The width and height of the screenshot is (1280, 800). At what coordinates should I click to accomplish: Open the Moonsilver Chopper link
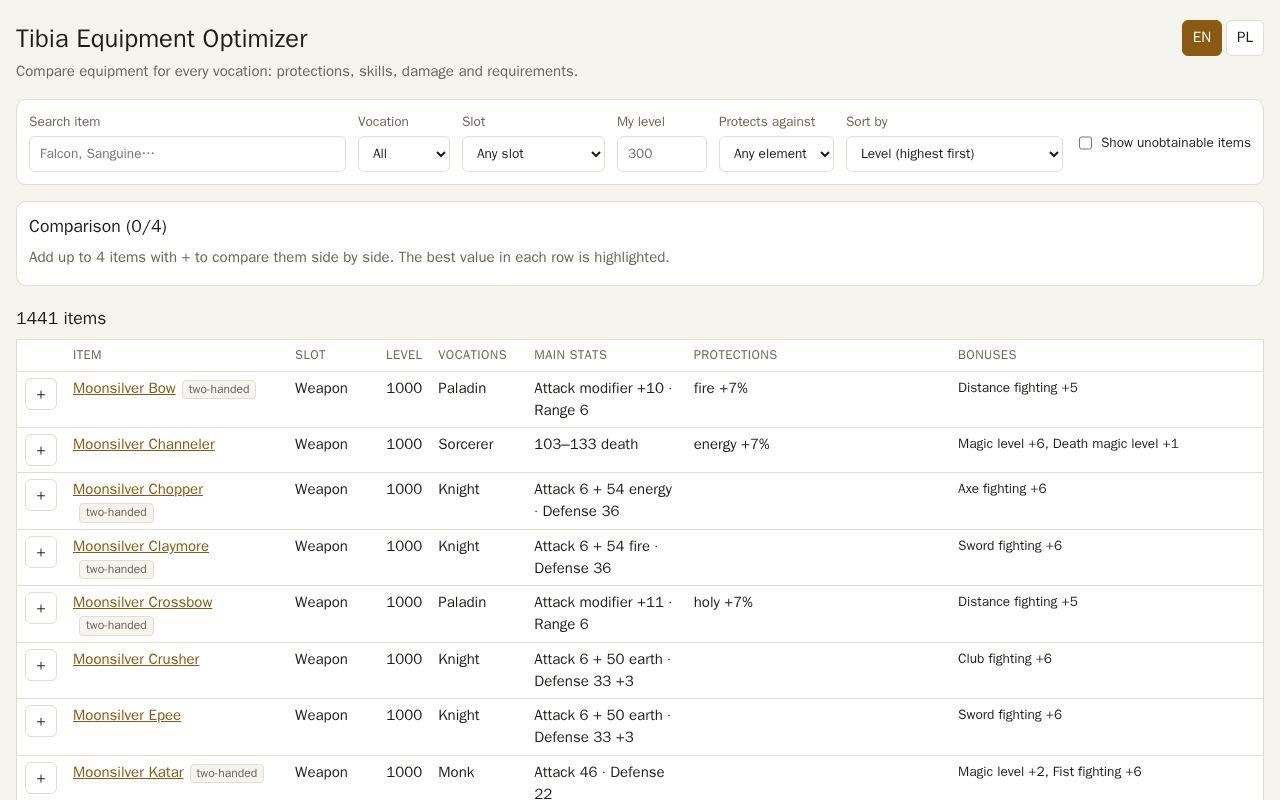pyautogui.click(x=138, y=489)
